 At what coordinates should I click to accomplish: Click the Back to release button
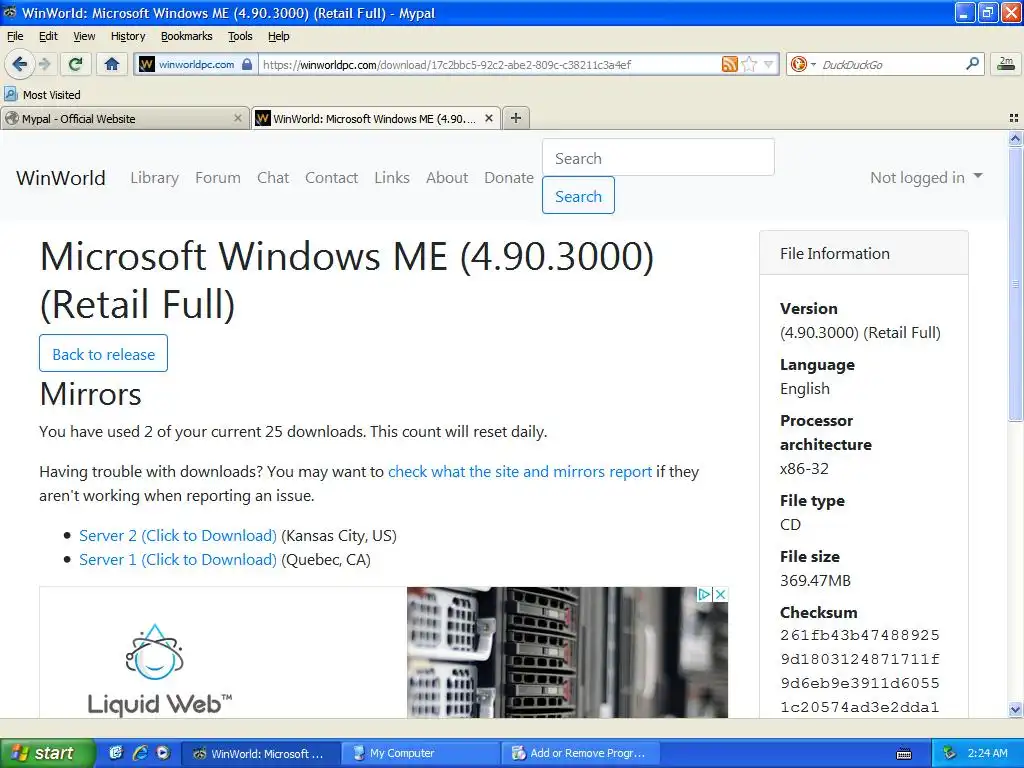tap(103, 353)
